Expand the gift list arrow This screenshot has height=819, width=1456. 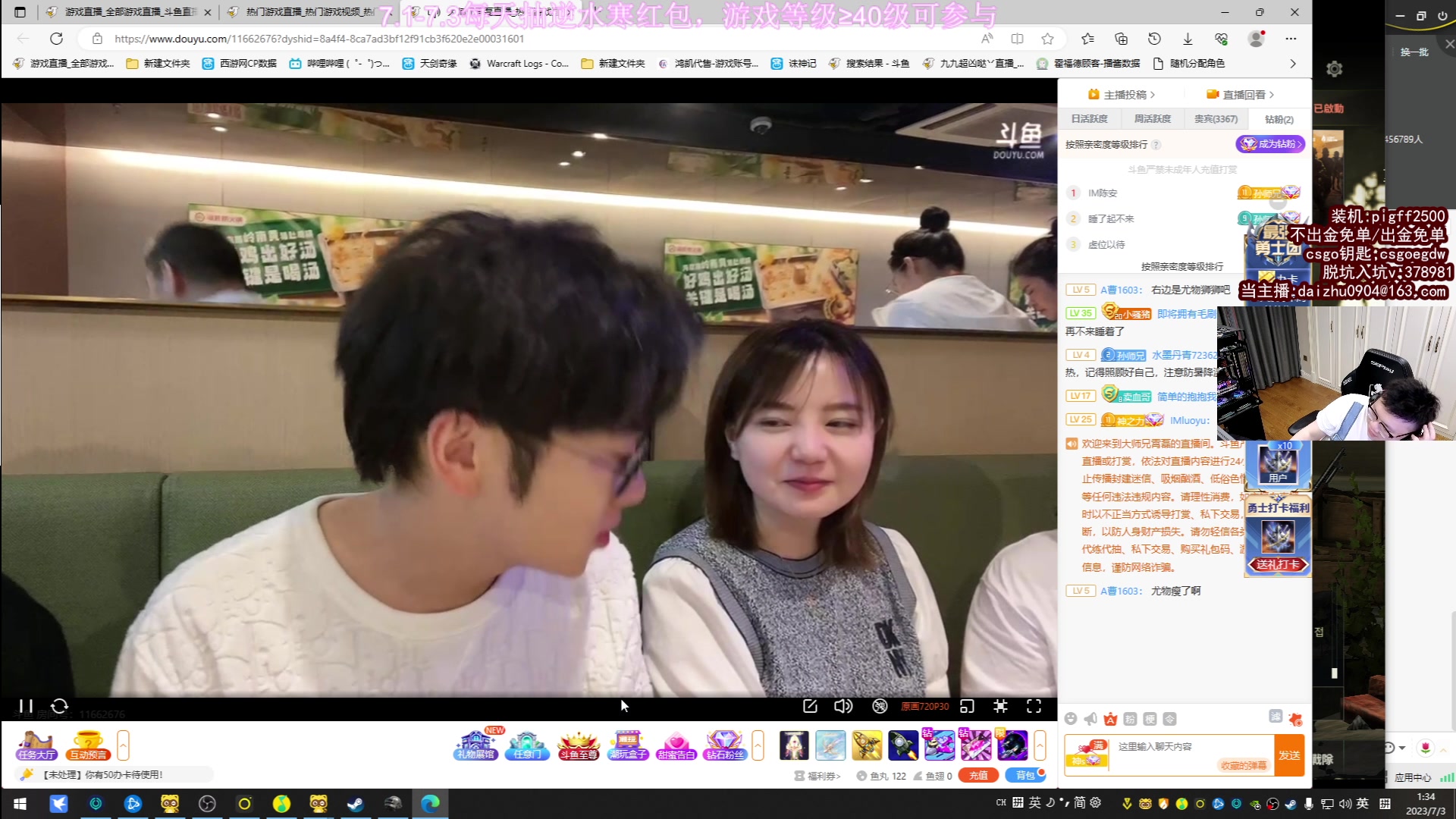point(1040,745)
